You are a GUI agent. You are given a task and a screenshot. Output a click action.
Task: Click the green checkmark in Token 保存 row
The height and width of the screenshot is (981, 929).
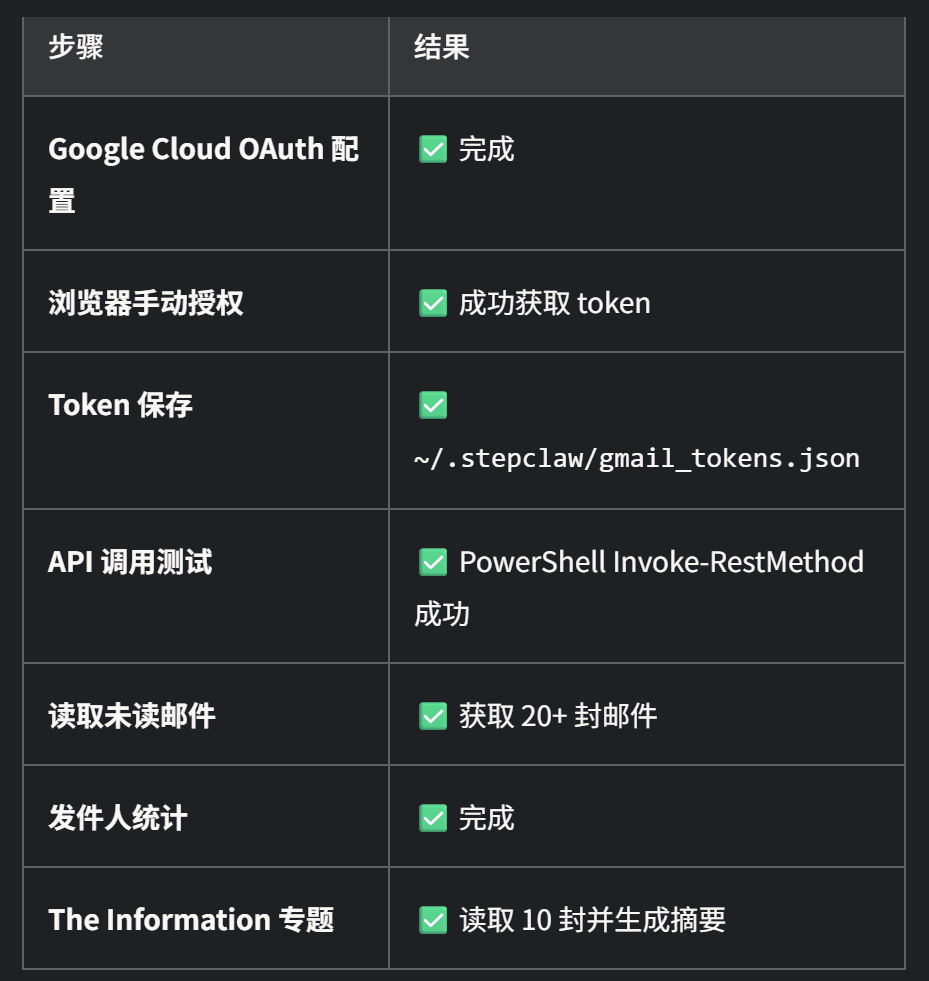pos(433,405)
